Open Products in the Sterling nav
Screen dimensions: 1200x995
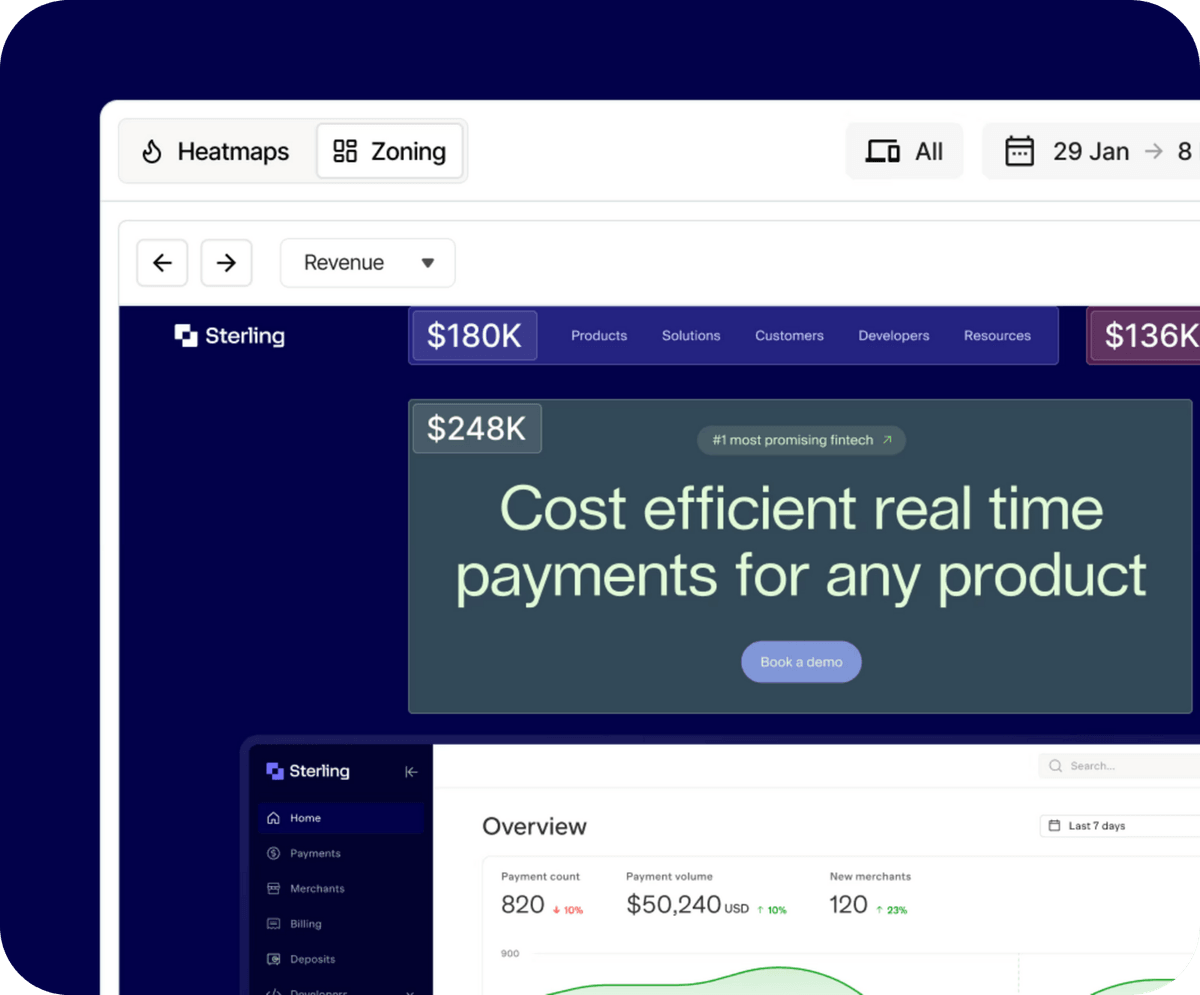tap(599, 336)
